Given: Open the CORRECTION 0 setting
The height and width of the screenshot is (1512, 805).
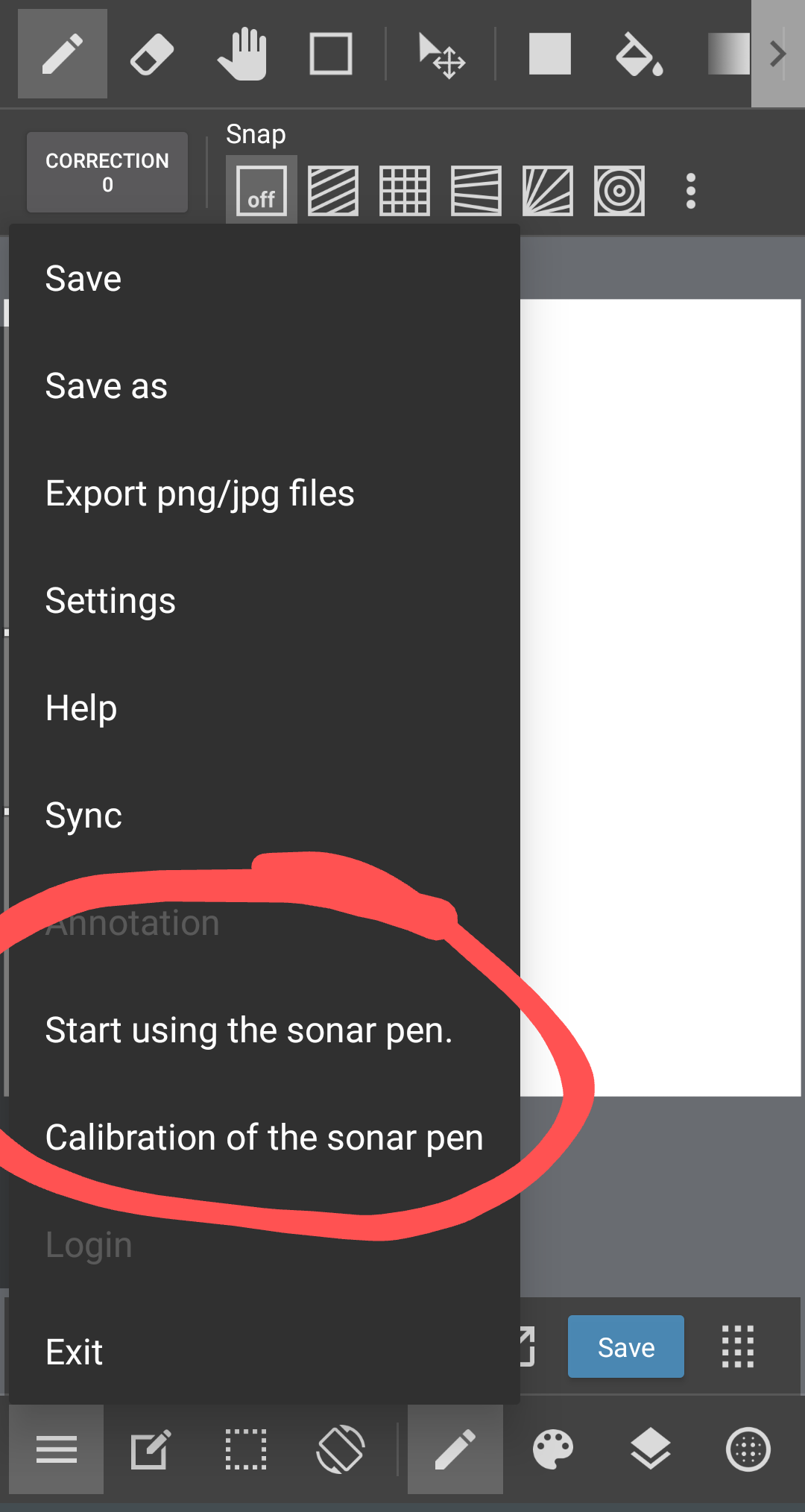Looking at the screenshot, I should pyautogui.click(x=107, y=173).
